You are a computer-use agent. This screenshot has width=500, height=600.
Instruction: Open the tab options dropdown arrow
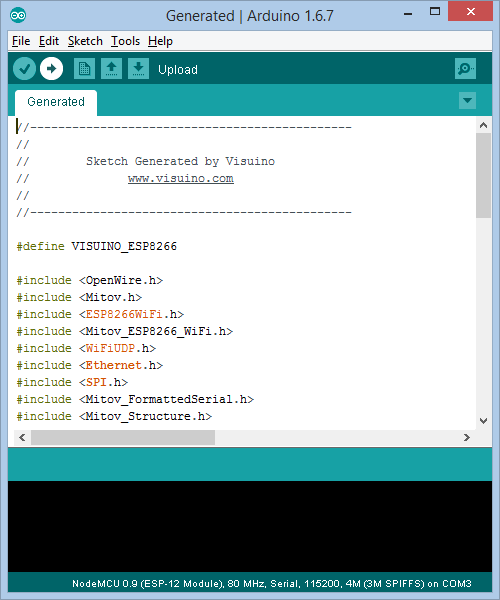pyautogui.click(x=467, y=101)
